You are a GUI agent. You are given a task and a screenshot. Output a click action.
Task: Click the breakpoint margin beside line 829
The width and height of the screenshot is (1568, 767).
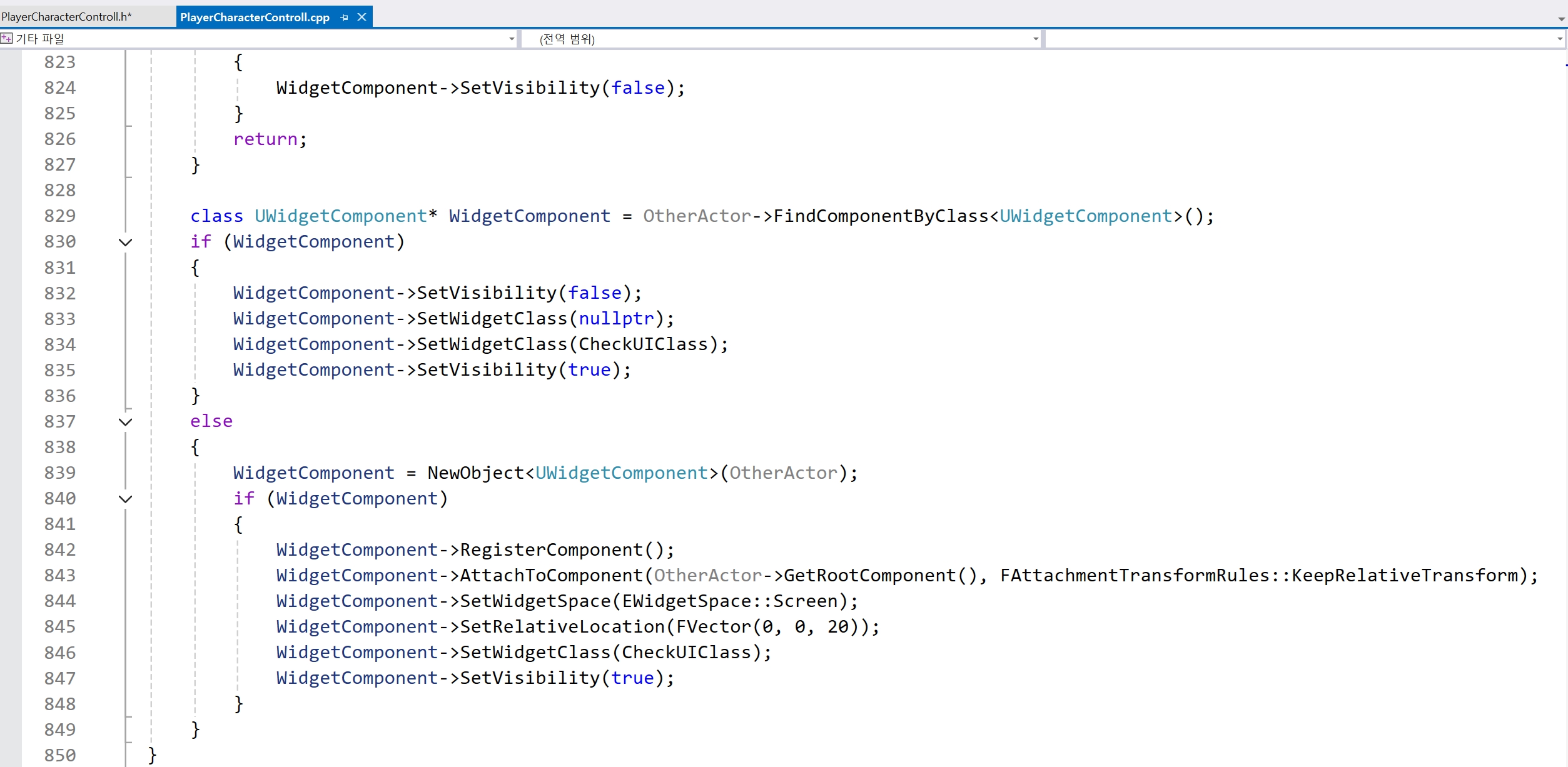10,216
